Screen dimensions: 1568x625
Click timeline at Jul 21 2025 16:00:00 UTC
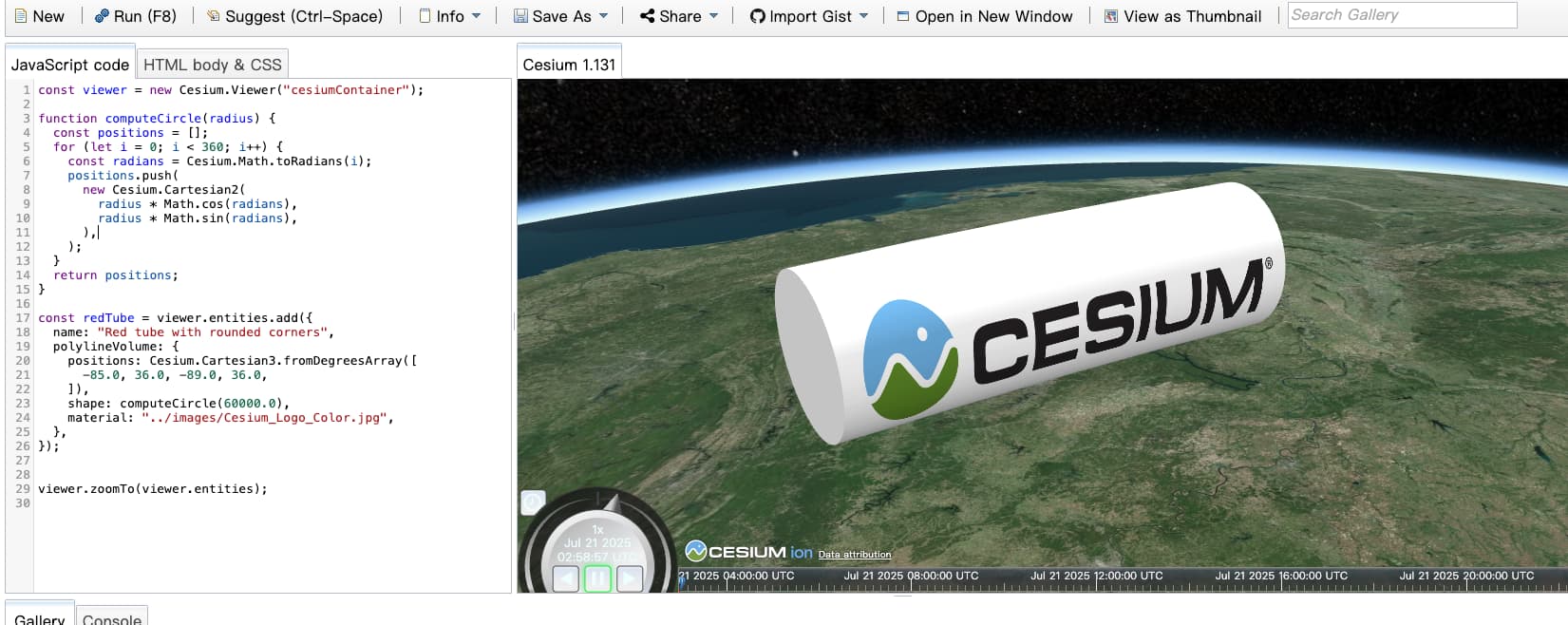coord(1281,576)
